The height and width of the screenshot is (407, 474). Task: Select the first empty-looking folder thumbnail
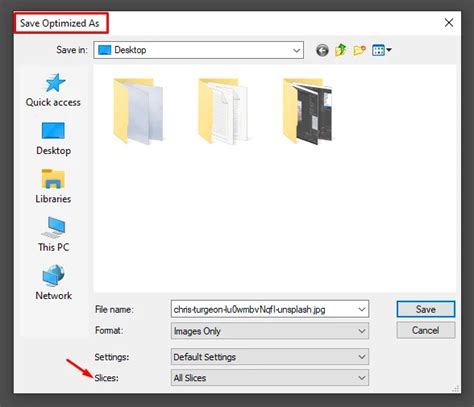138,111
